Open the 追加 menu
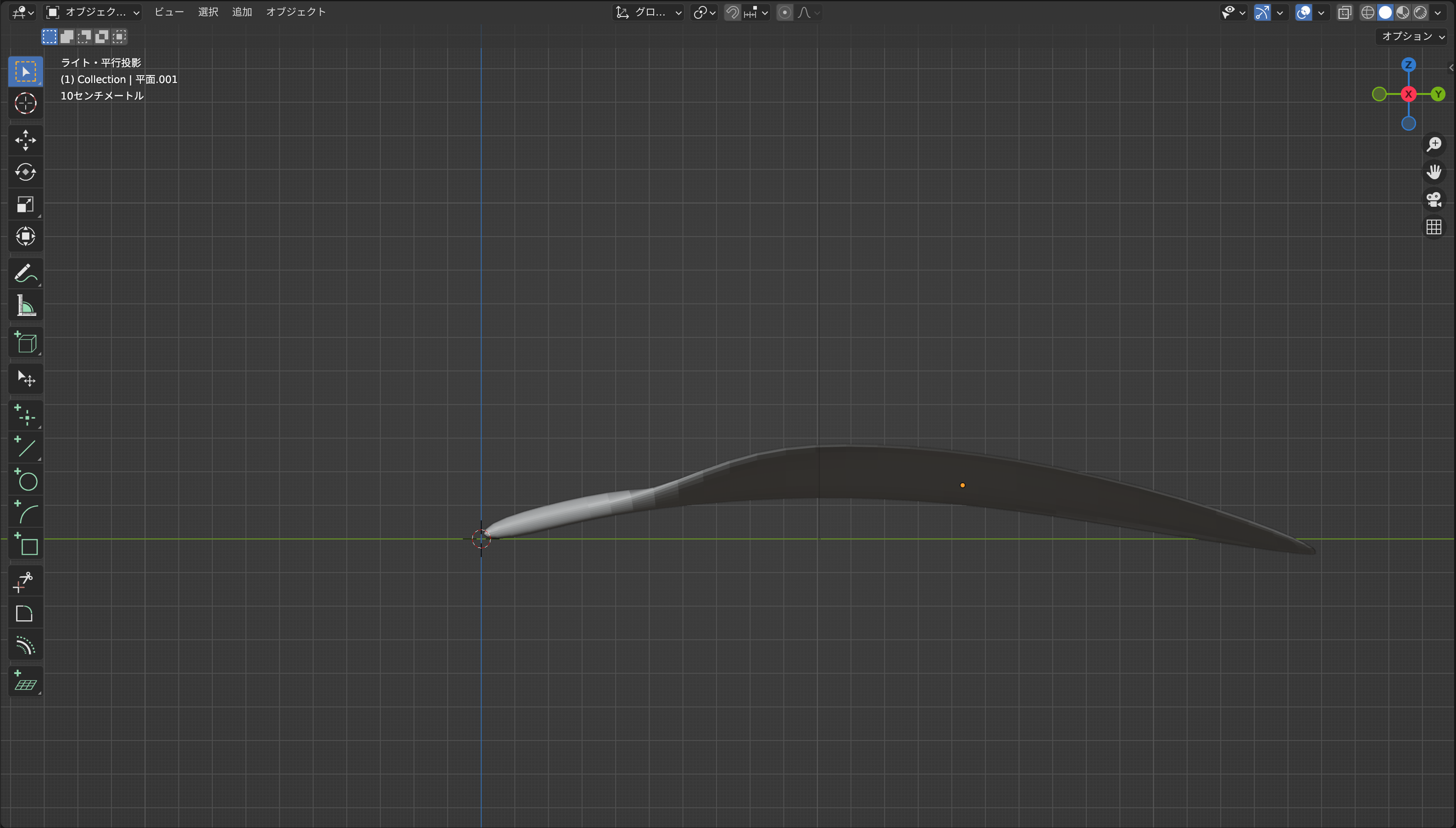Viewport: 1456px width, 828px height. (242, 12)
